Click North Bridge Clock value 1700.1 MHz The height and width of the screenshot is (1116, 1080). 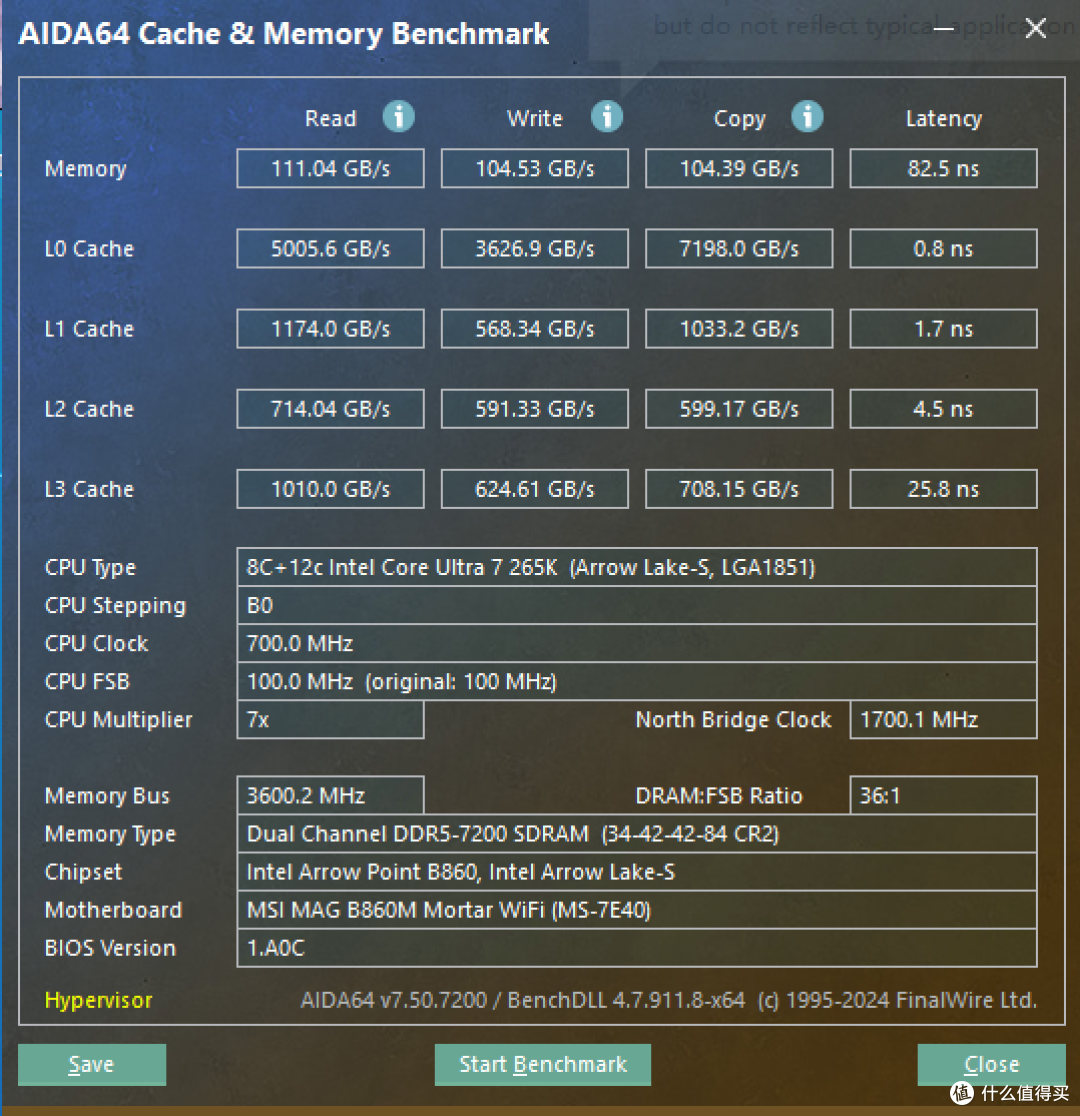(x=943, y=720)
